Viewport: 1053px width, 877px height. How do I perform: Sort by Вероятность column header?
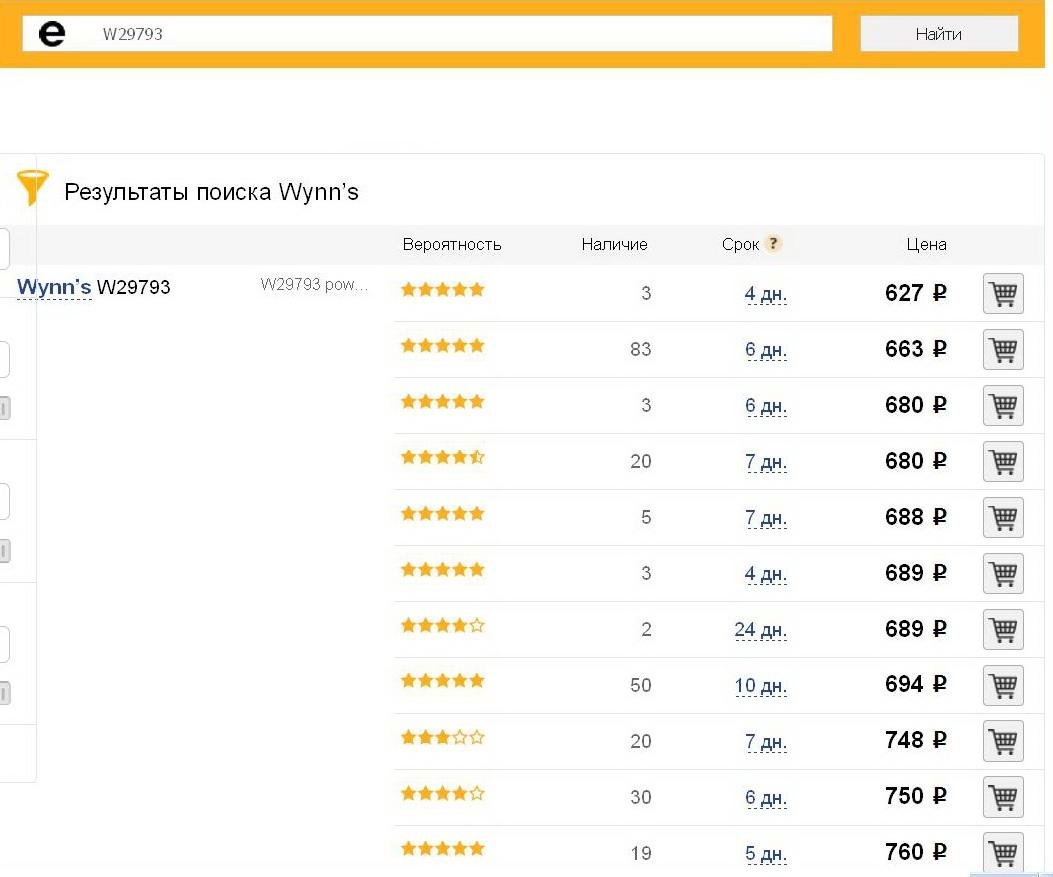[x=452, y=244]
